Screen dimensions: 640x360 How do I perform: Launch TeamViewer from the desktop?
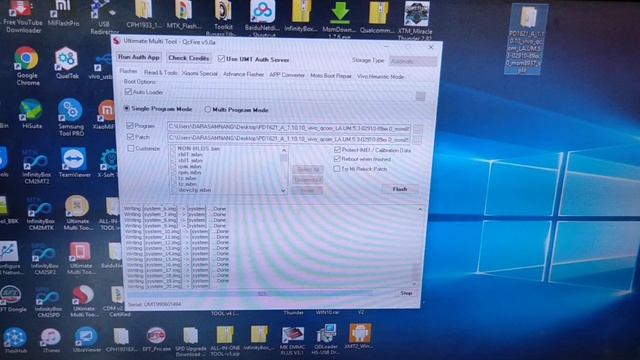[x=74, y=162]
